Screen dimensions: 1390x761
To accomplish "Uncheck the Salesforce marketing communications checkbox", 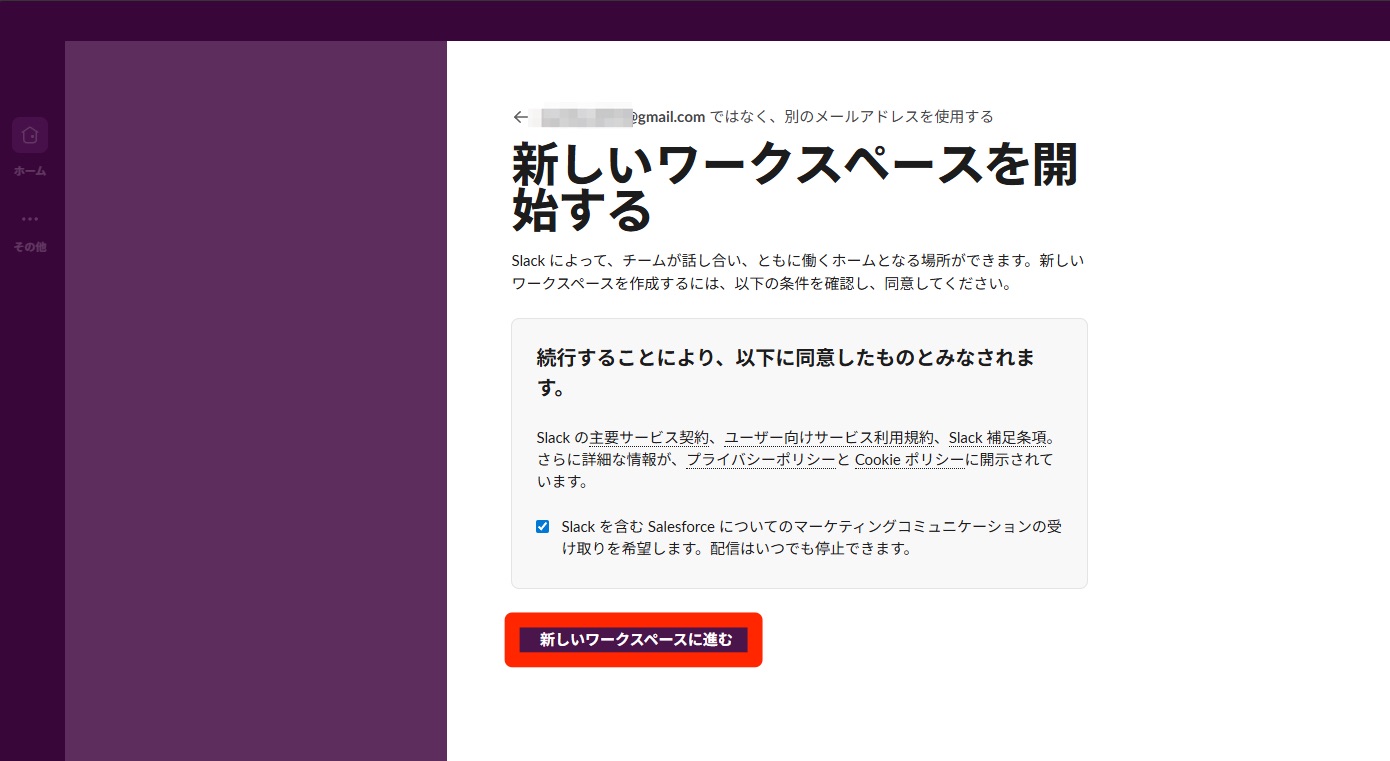I will coord(542,526).
